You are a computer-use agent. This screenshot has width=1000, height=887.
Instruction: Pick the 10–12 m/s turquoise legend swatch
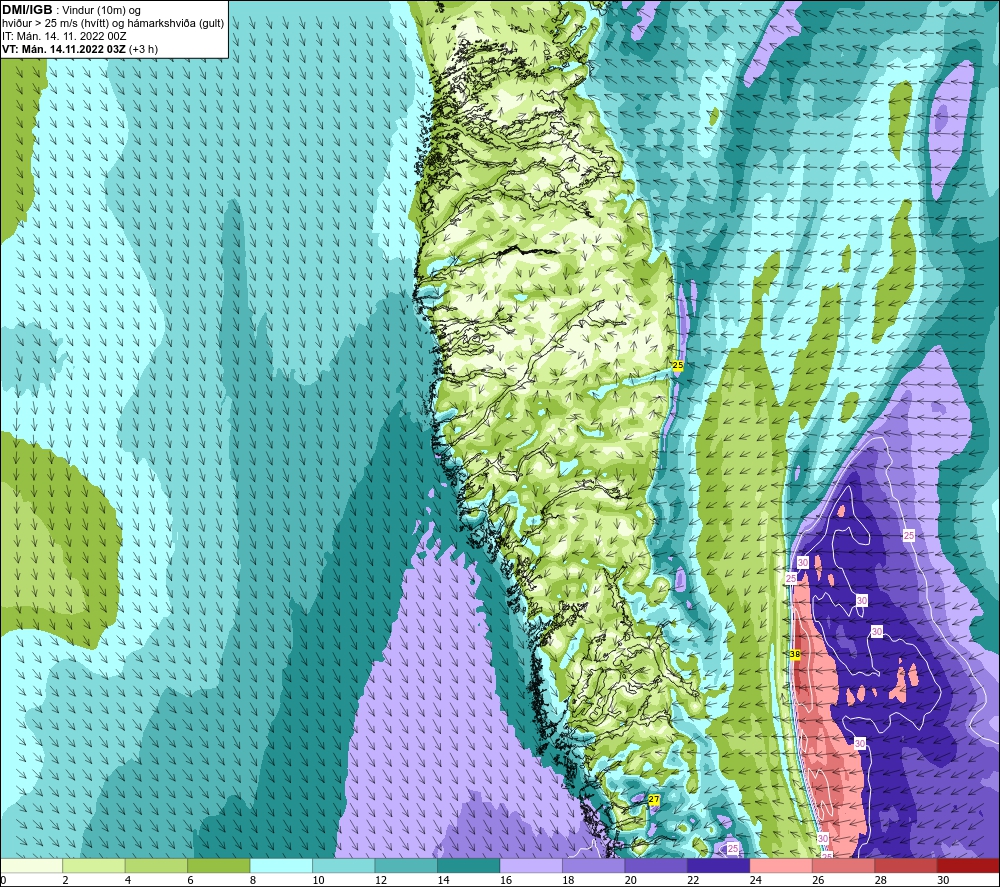click(x=344, y=865)
